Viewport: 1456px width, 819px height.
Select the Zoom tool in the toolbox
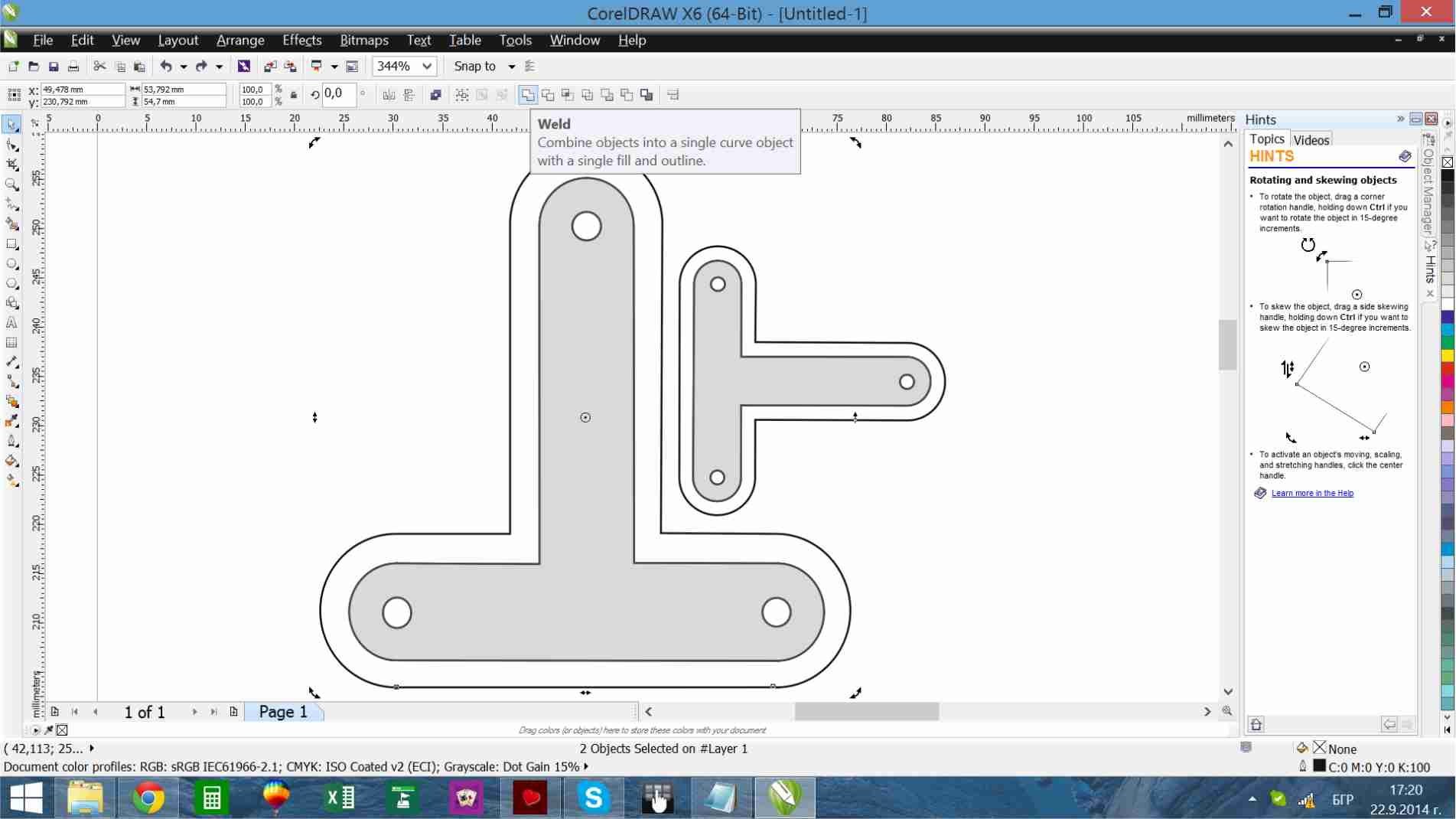[12, 184]
